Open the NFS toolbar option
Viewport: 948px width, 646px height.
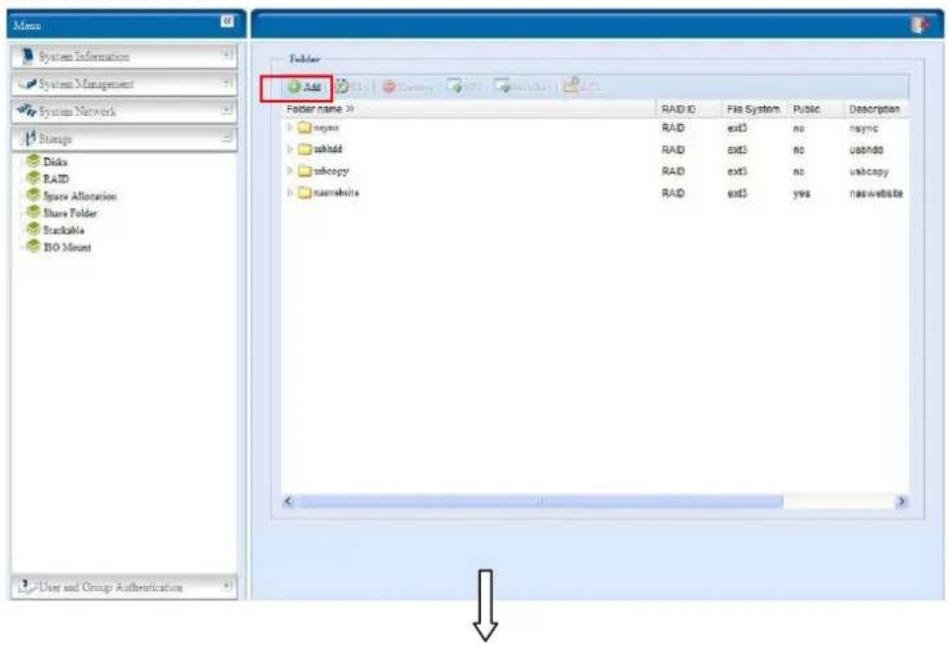(x=464, y=87)
